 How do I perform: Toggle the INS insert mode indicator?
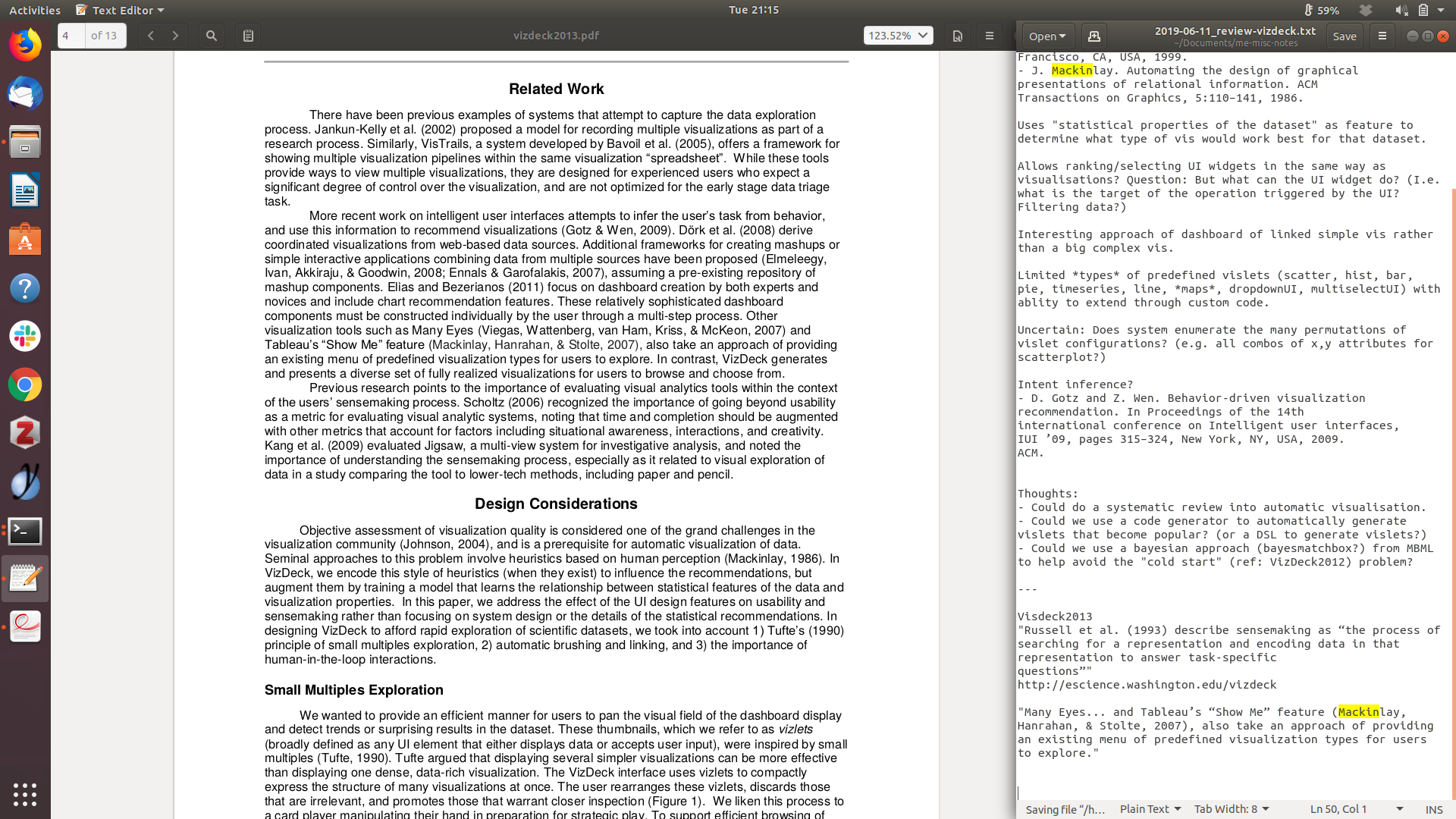point(1433,809)
